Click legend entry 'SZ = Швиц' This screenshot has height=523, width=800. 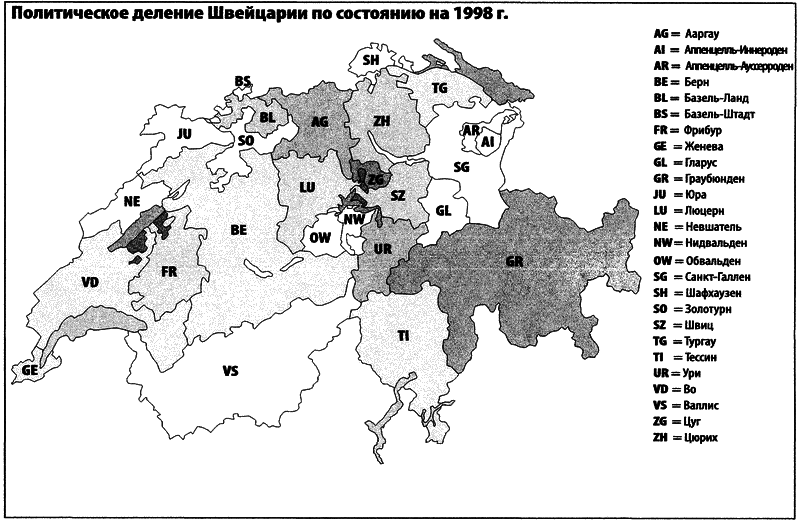click(684, 325)
